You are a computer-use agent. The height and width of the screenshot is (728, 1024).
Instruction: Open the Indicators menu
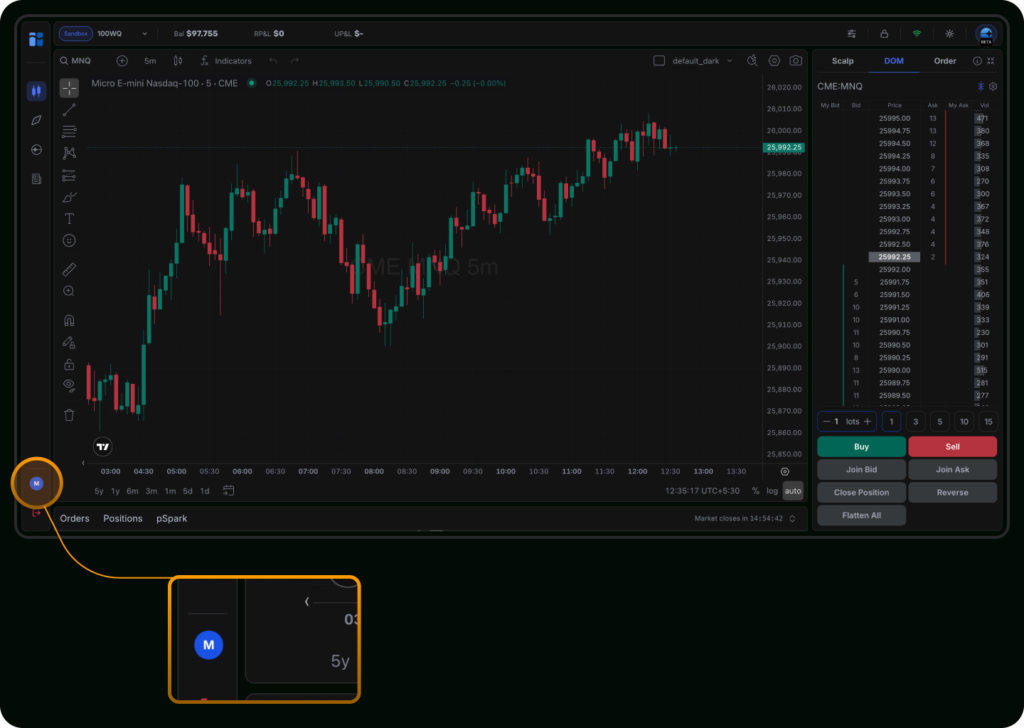tap(226, 61)
